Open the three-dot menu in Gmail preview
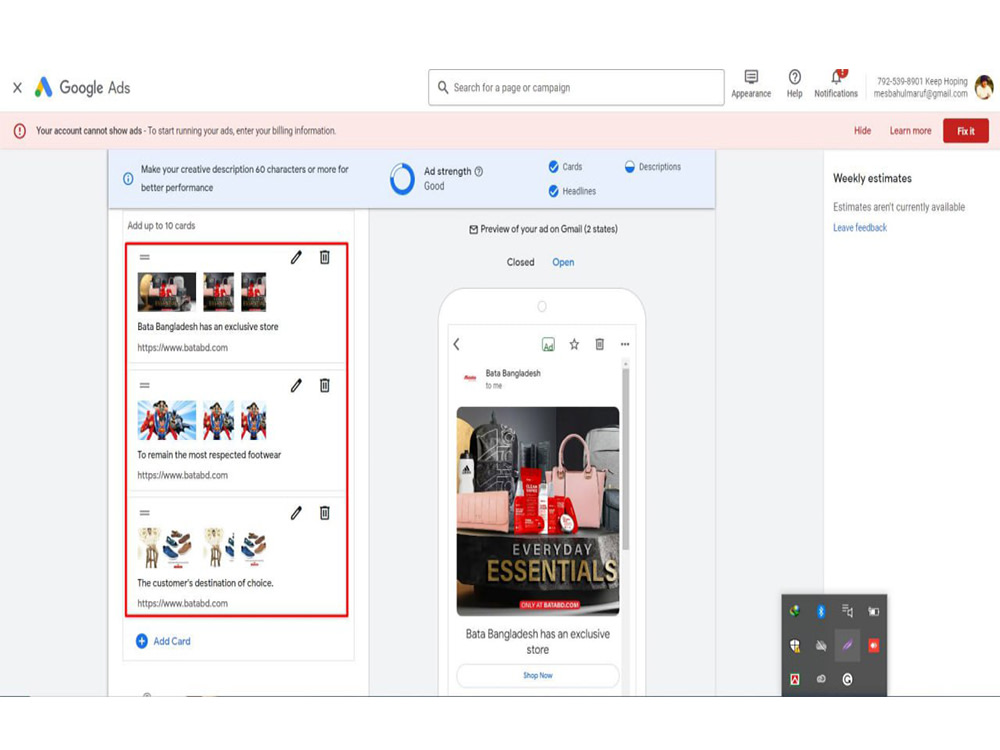The width and height of the screenshot is (1000, 750). [x=625, y=344]
